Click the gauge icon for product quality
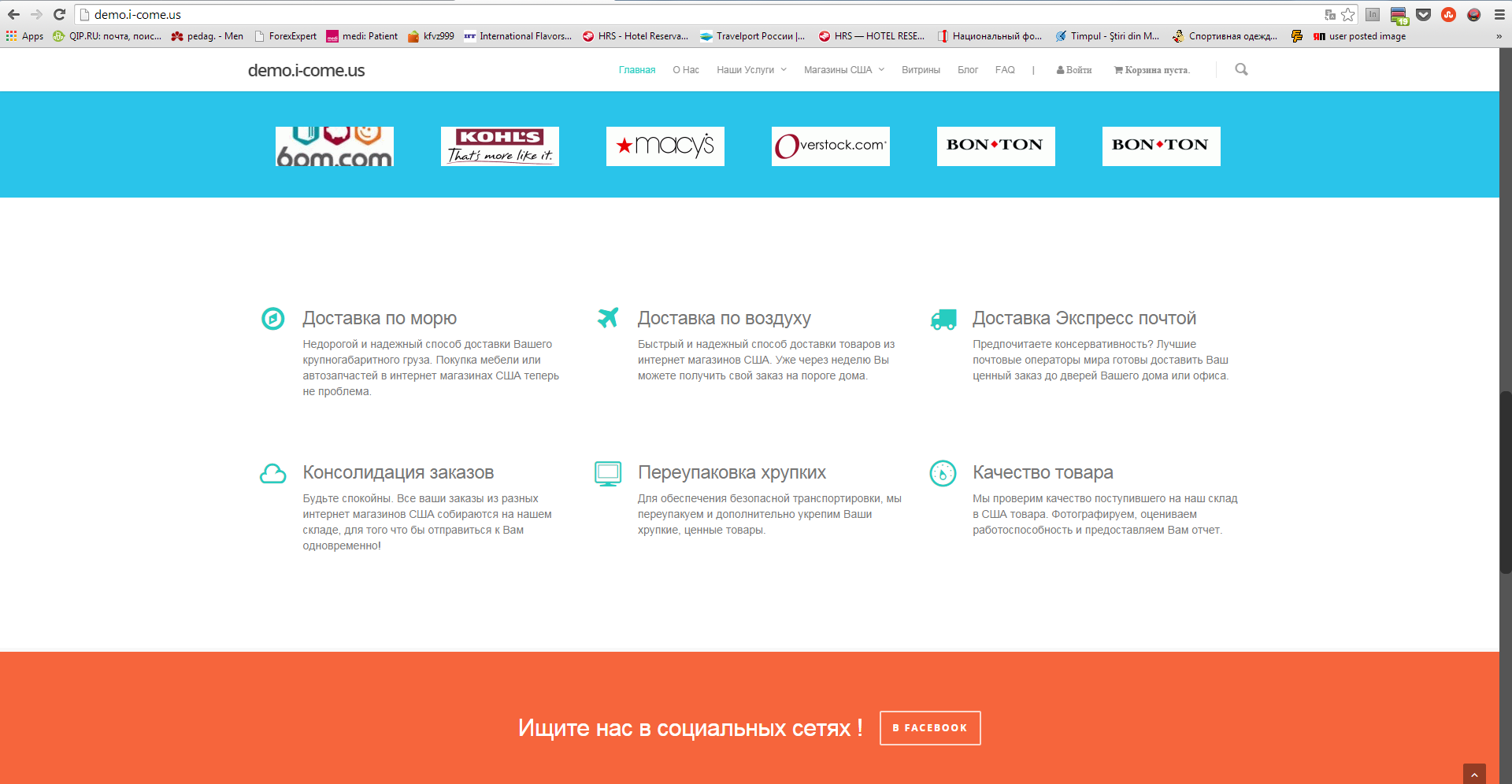The image size is (1512, 784). click(943, 473)
